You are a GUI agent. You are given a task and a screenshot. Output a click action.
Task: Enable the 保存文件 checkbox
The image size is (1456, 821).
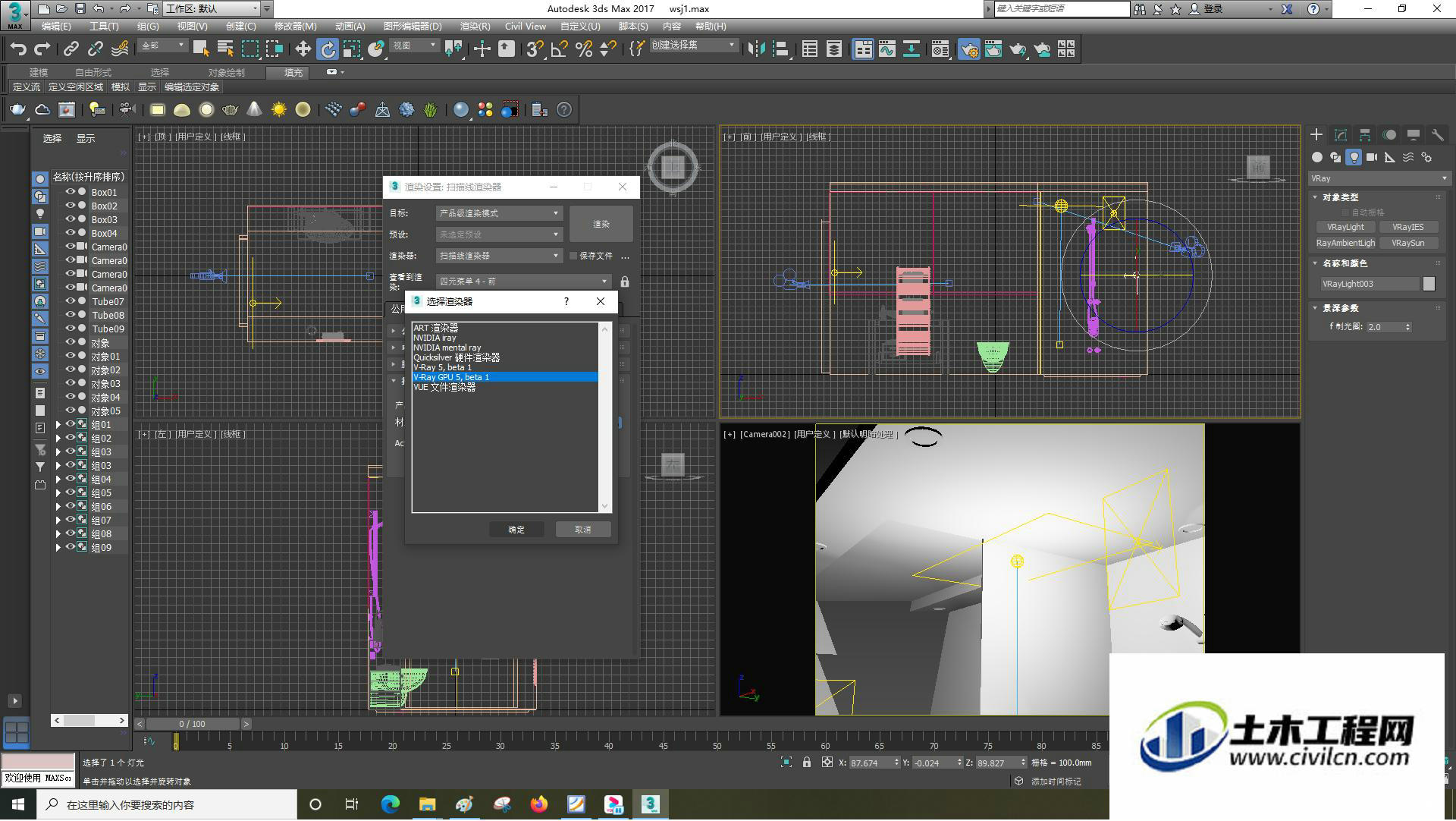coord(573,256)
